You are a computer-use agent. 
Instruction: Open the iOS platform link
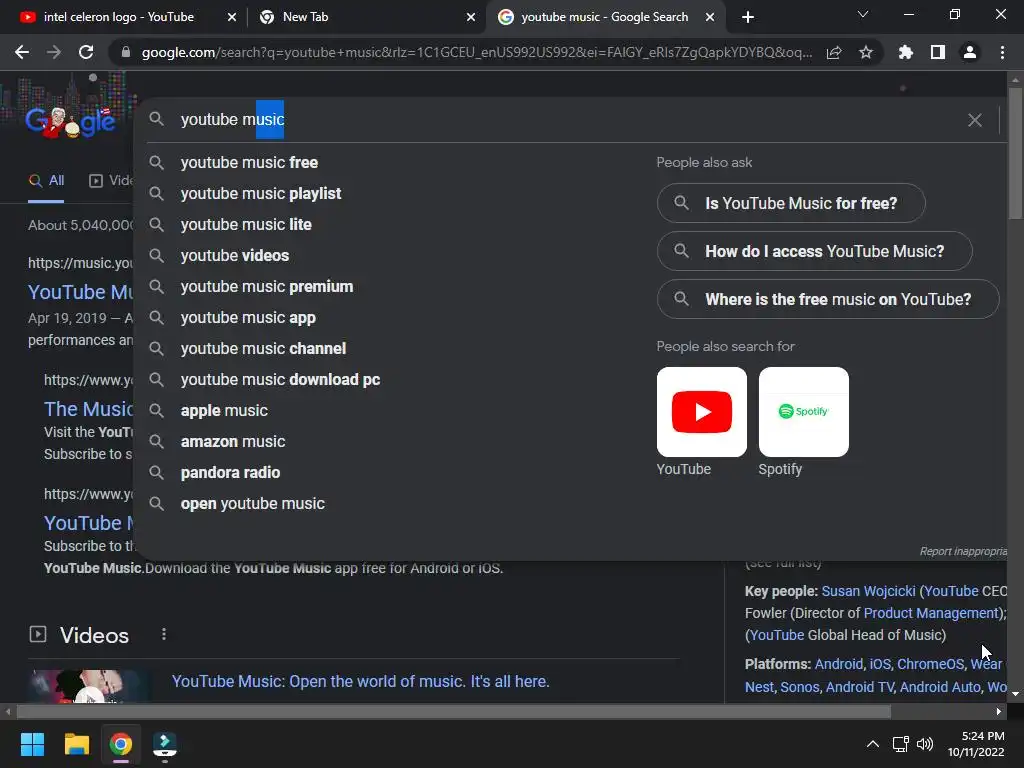(880, 664)
